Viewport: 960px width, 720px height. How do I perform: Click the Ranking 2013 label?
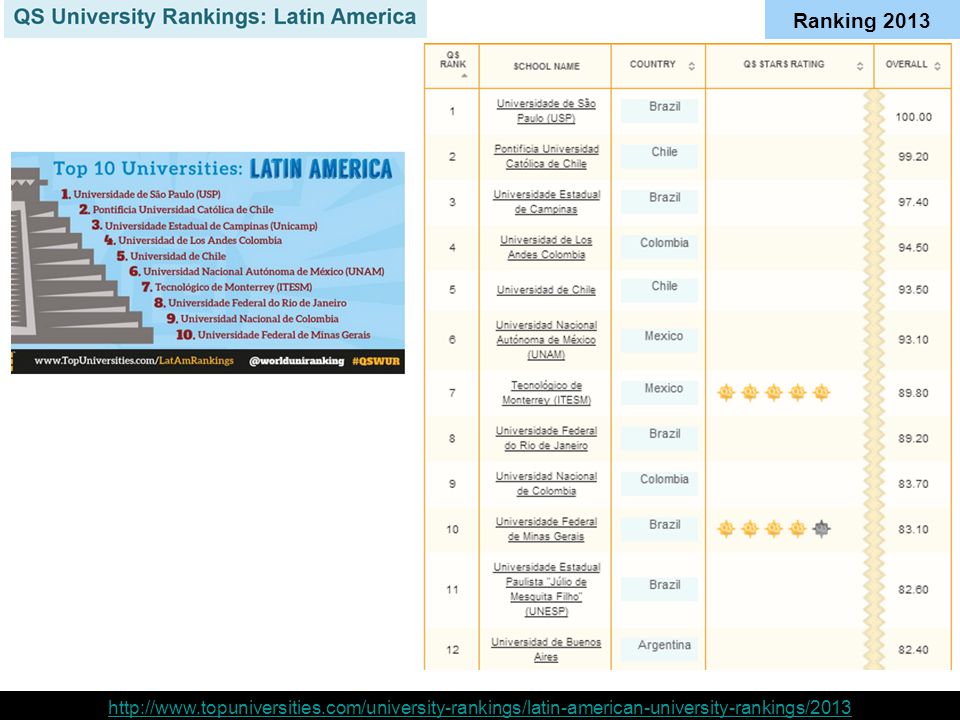(861, 21)
